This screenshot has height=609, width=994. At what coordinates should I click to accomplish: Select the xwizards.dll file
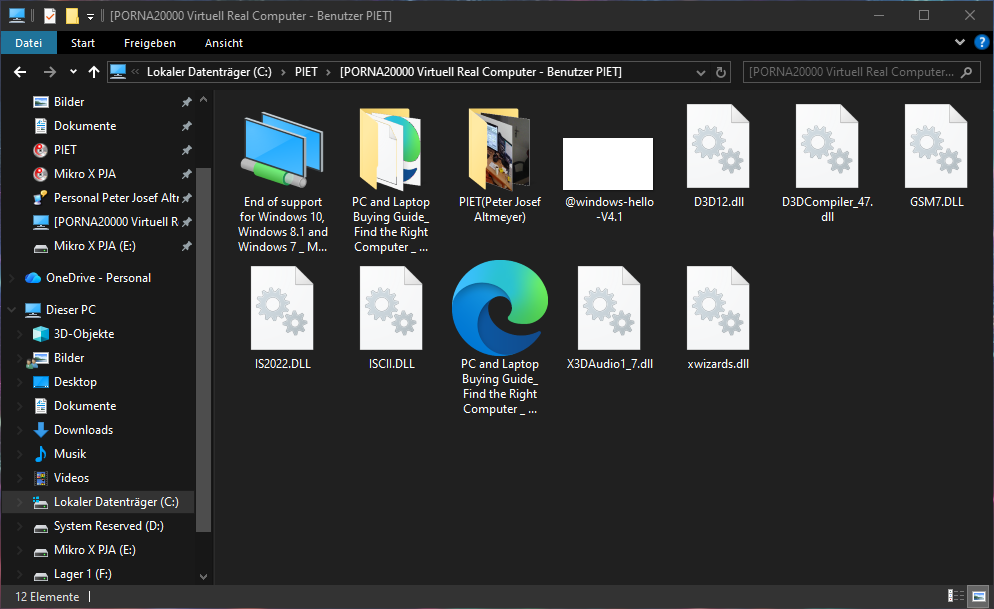pos(717,309)
